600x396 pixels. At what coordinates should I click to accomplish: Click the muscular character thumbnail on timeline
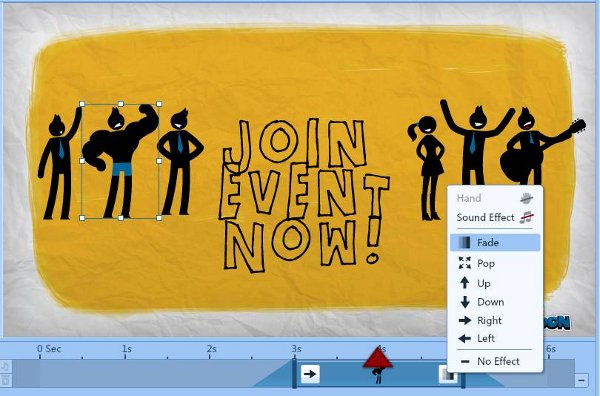[378, 376]
